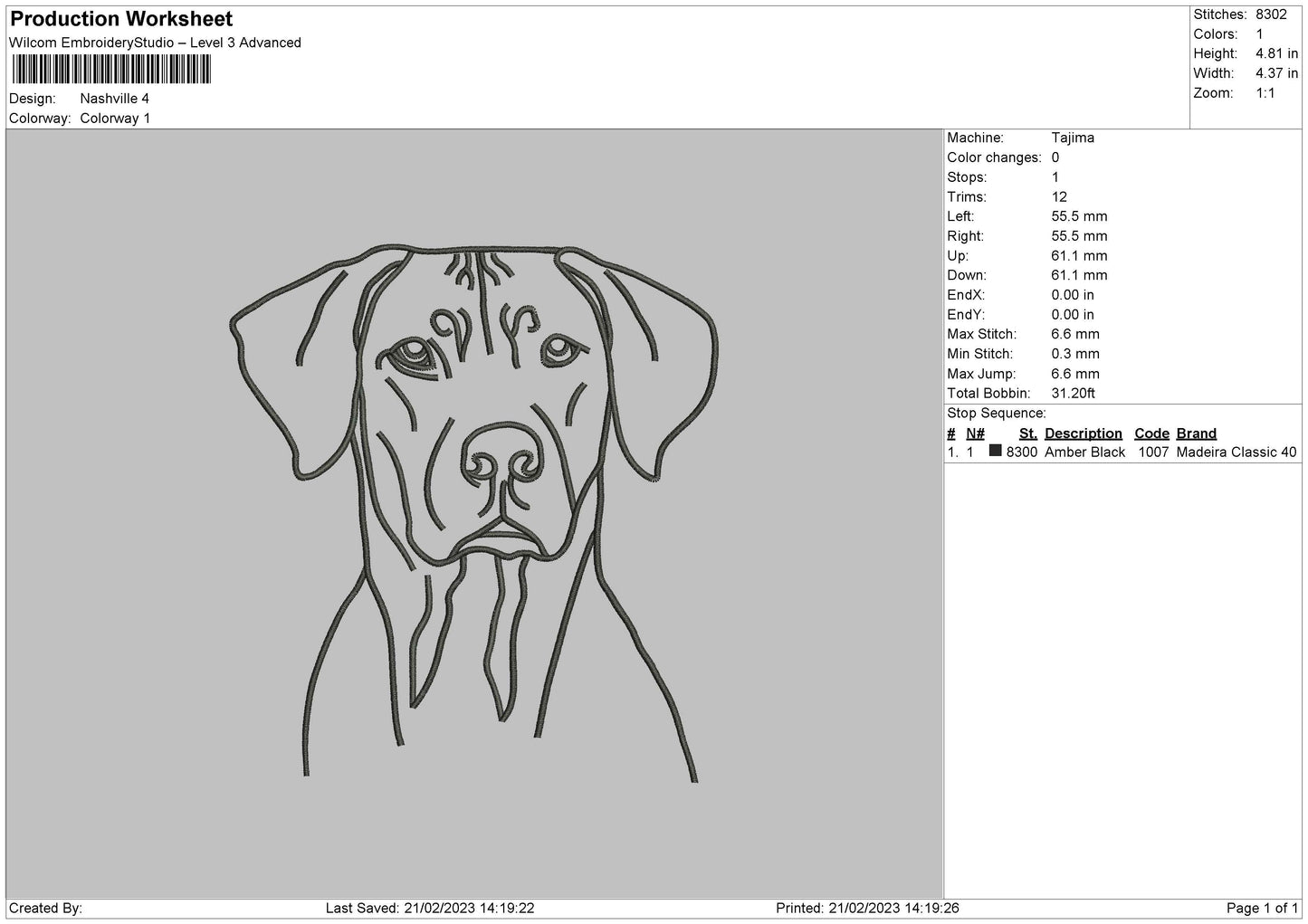This screenshot has height=924, width=1308.
Task: Click the Description column header
Action: tap(1083, 433)
